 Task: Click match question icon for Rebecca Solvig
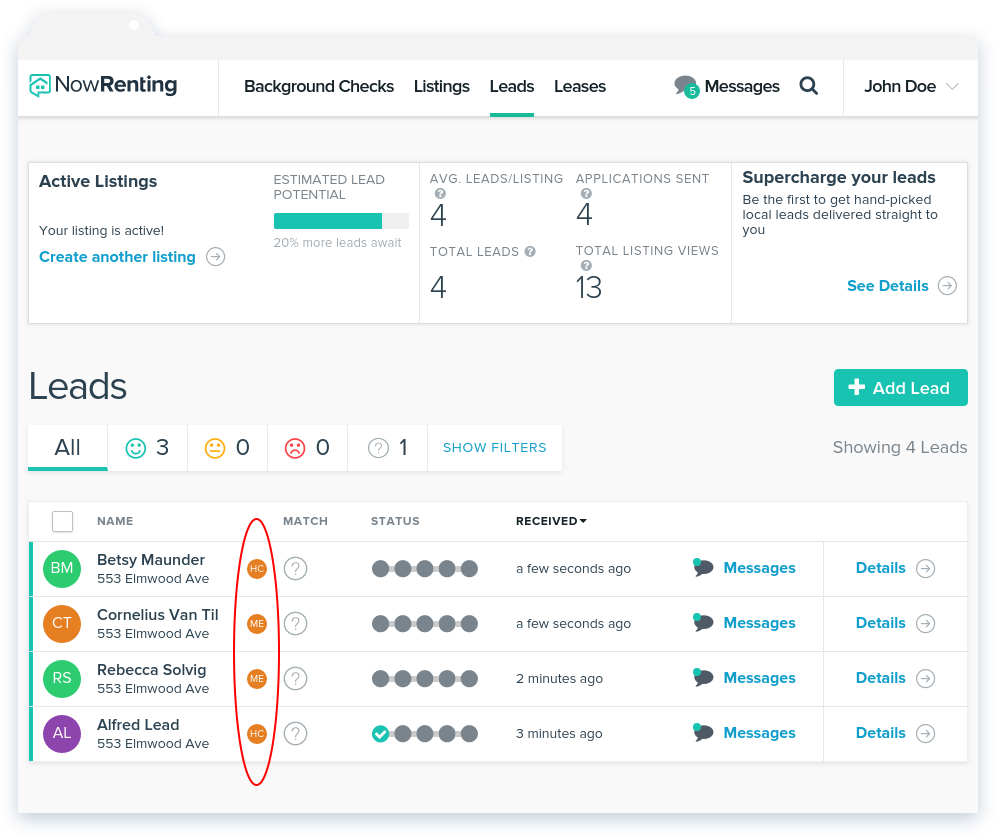tap(295, 678)
